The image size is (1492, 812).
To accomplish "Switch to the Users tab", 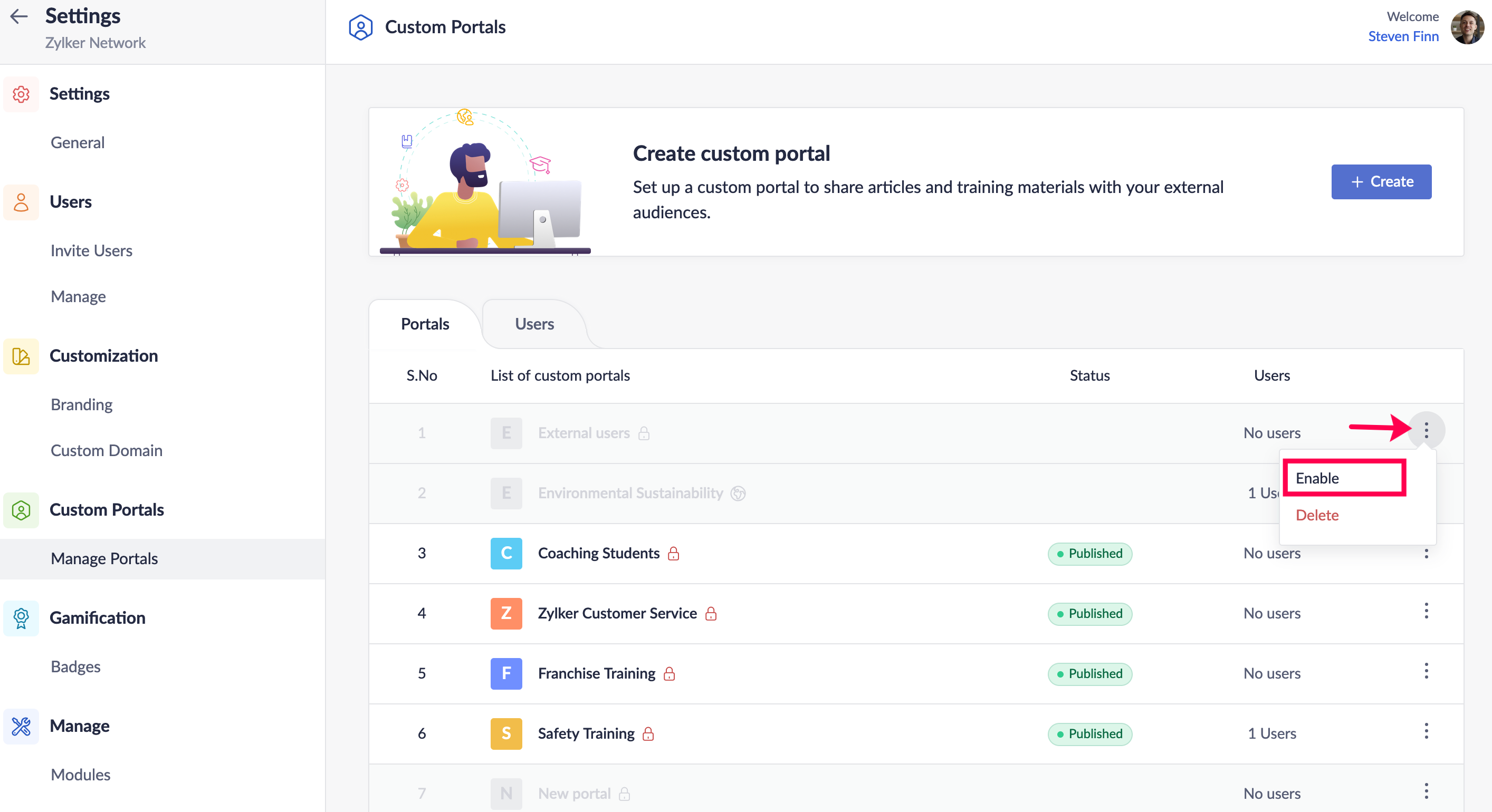I will point(534,324).
